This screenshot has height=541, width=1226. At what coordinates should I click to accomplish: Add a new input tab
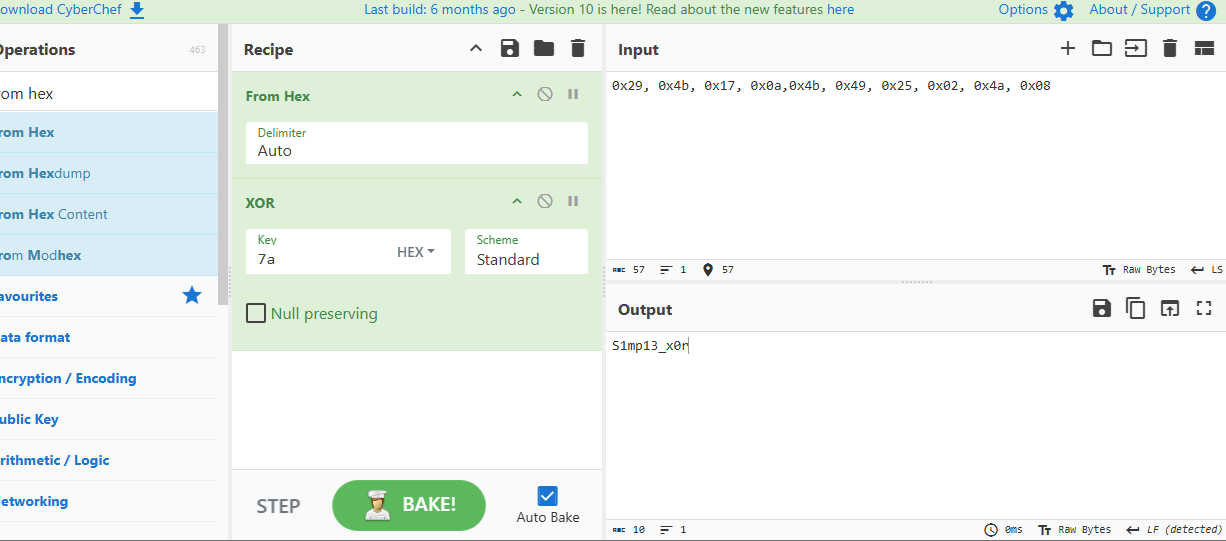point(1068,49)
